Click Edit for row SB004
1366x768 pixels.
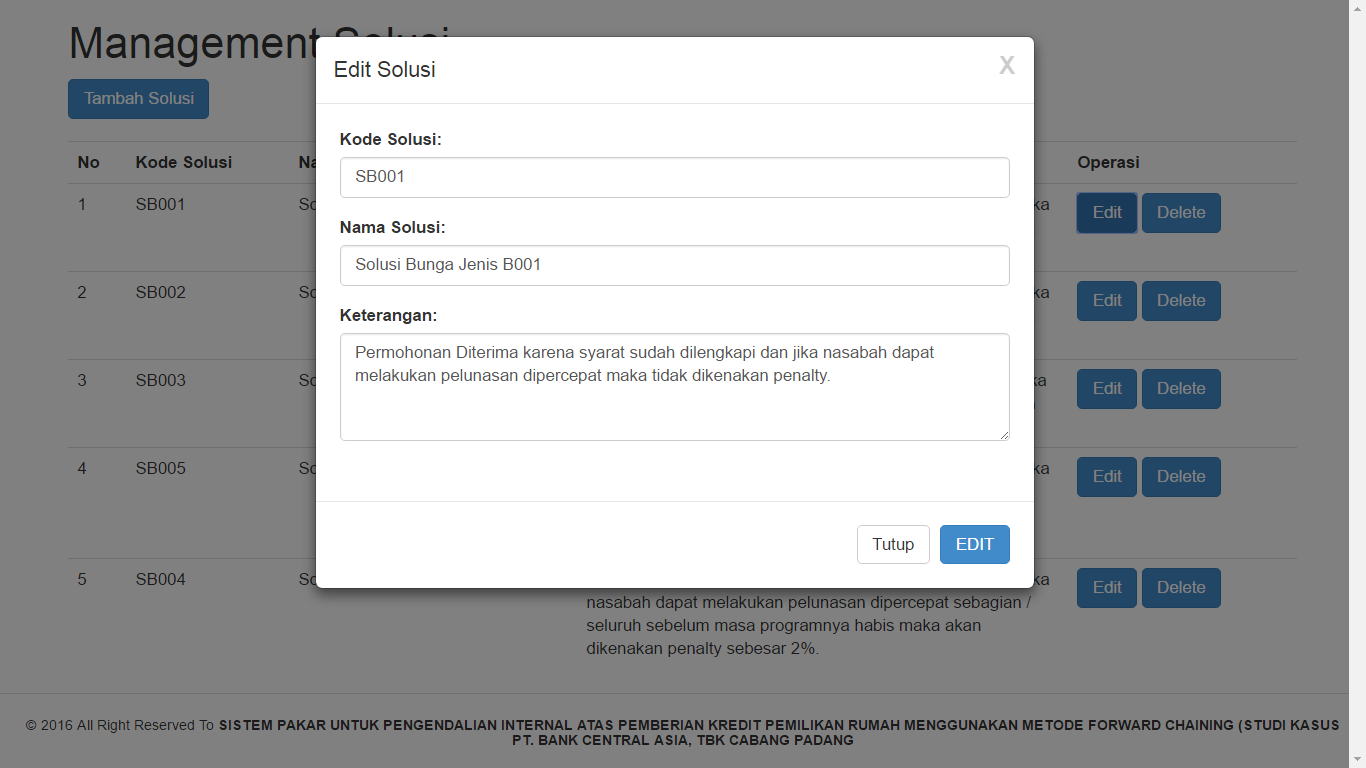tap(1106, 588)
